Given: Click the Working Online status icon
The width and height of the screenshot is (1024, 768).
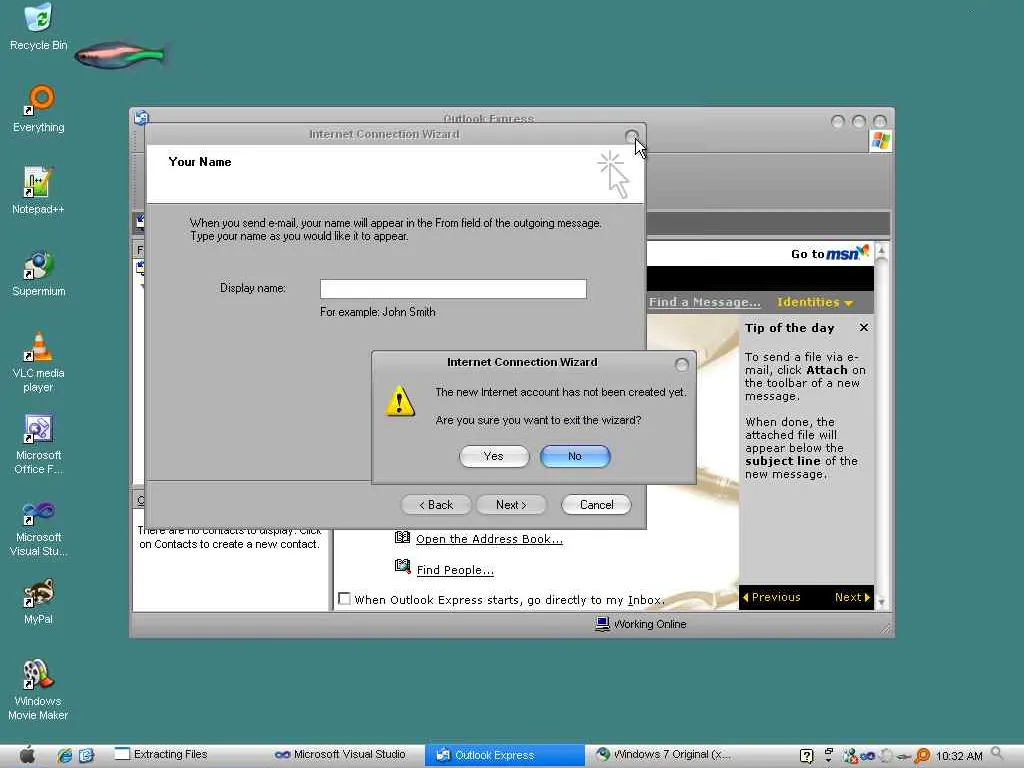Looking at the screenshot, I should 602,624.
